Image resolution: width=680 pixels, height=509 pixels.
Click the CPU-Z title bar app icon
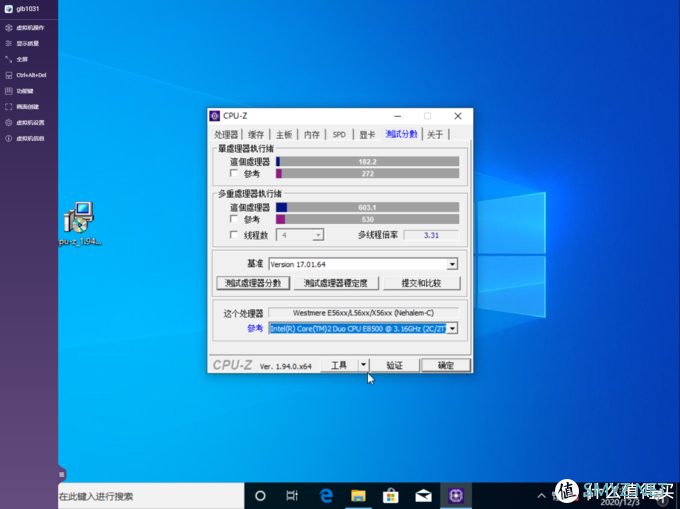click(215, 116)
